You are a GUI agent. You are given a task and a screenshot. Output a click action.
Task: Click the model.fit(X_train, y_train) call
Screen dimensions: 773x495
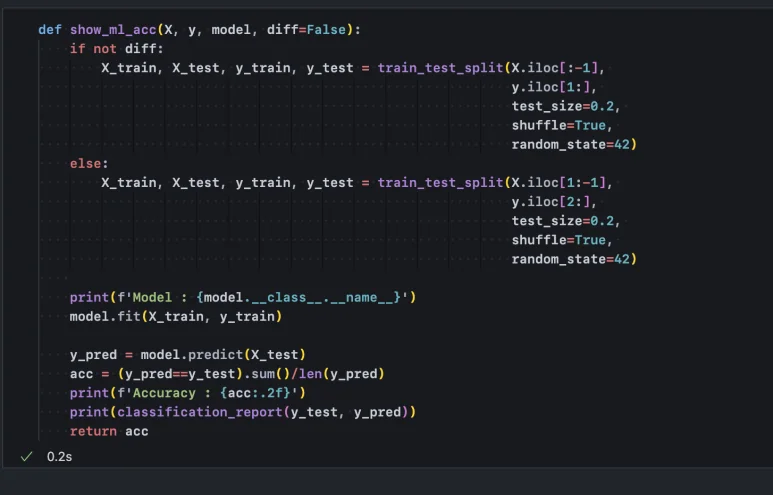(x=176, y=316)
